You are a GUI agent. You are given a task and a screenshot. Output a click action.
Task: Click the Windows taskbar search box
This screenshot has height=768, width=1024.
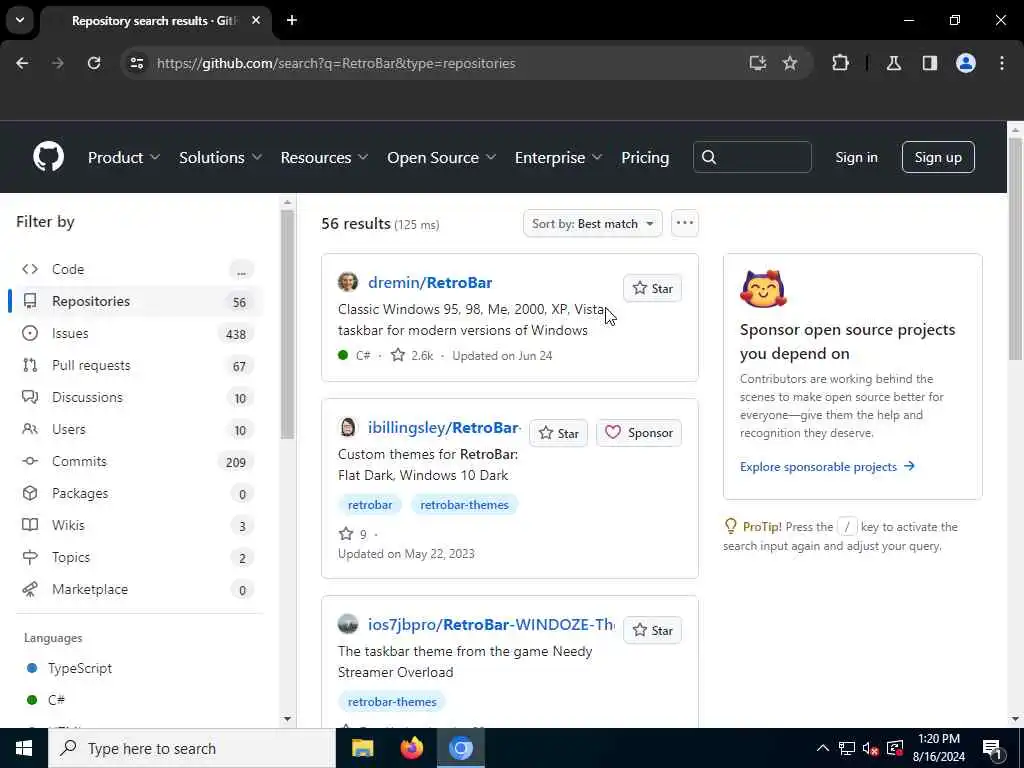tap(191, 748)
